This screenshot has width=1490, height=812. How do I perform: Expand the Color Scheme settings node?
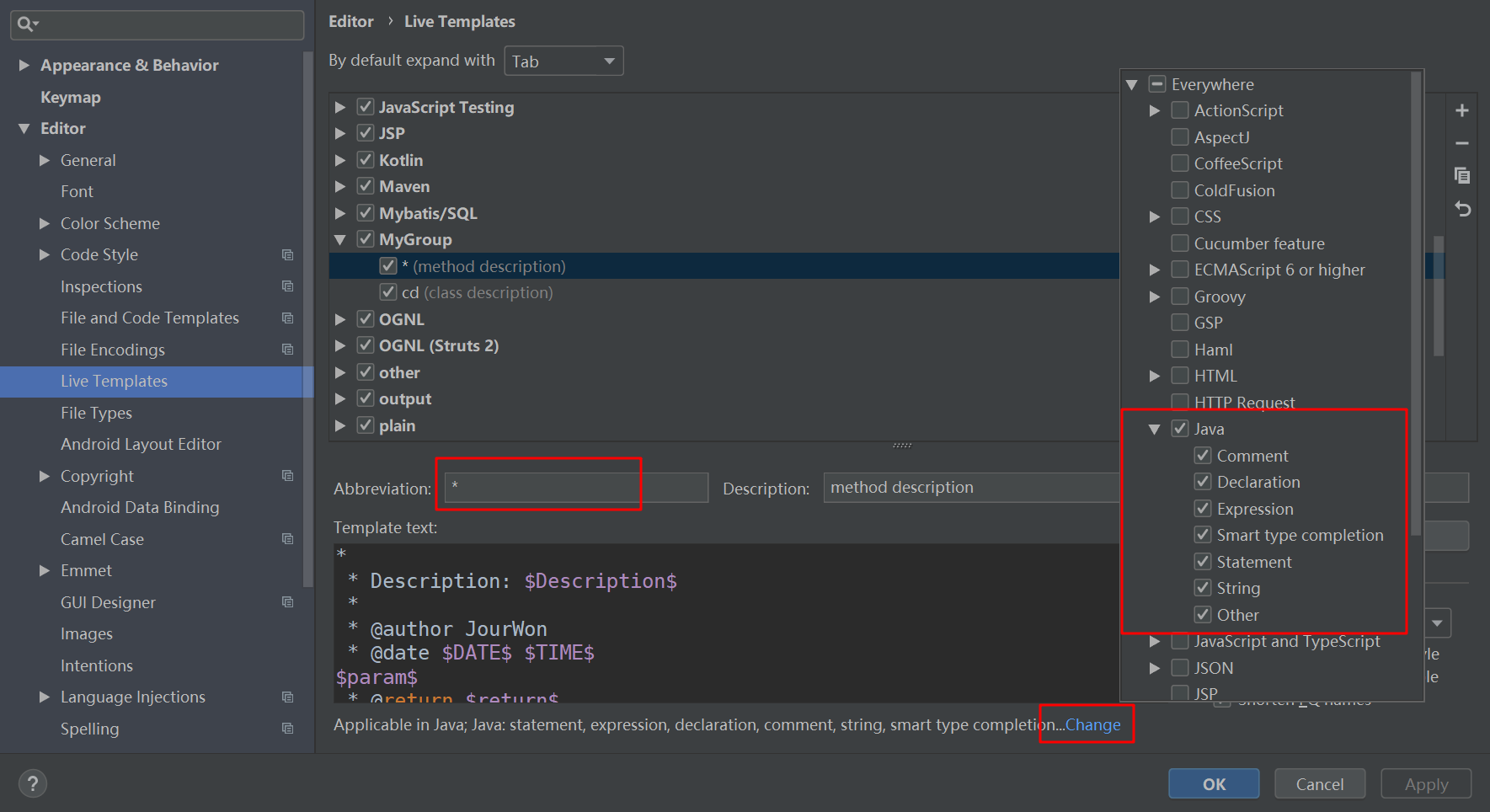pos(45,223)
